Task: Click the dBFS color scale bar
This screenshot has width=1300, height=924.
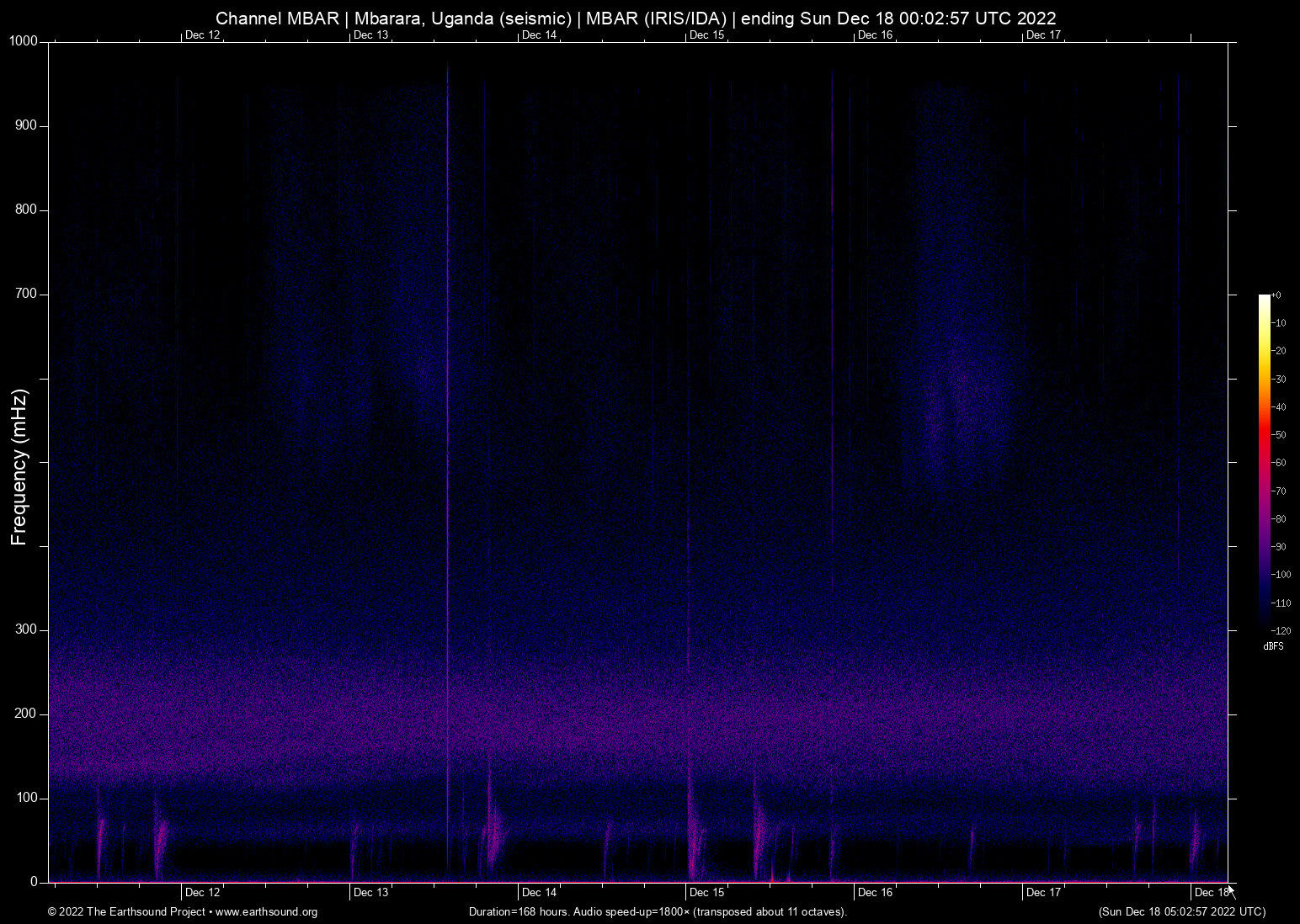Action: pyautogui.click(x=1264, y=461)
